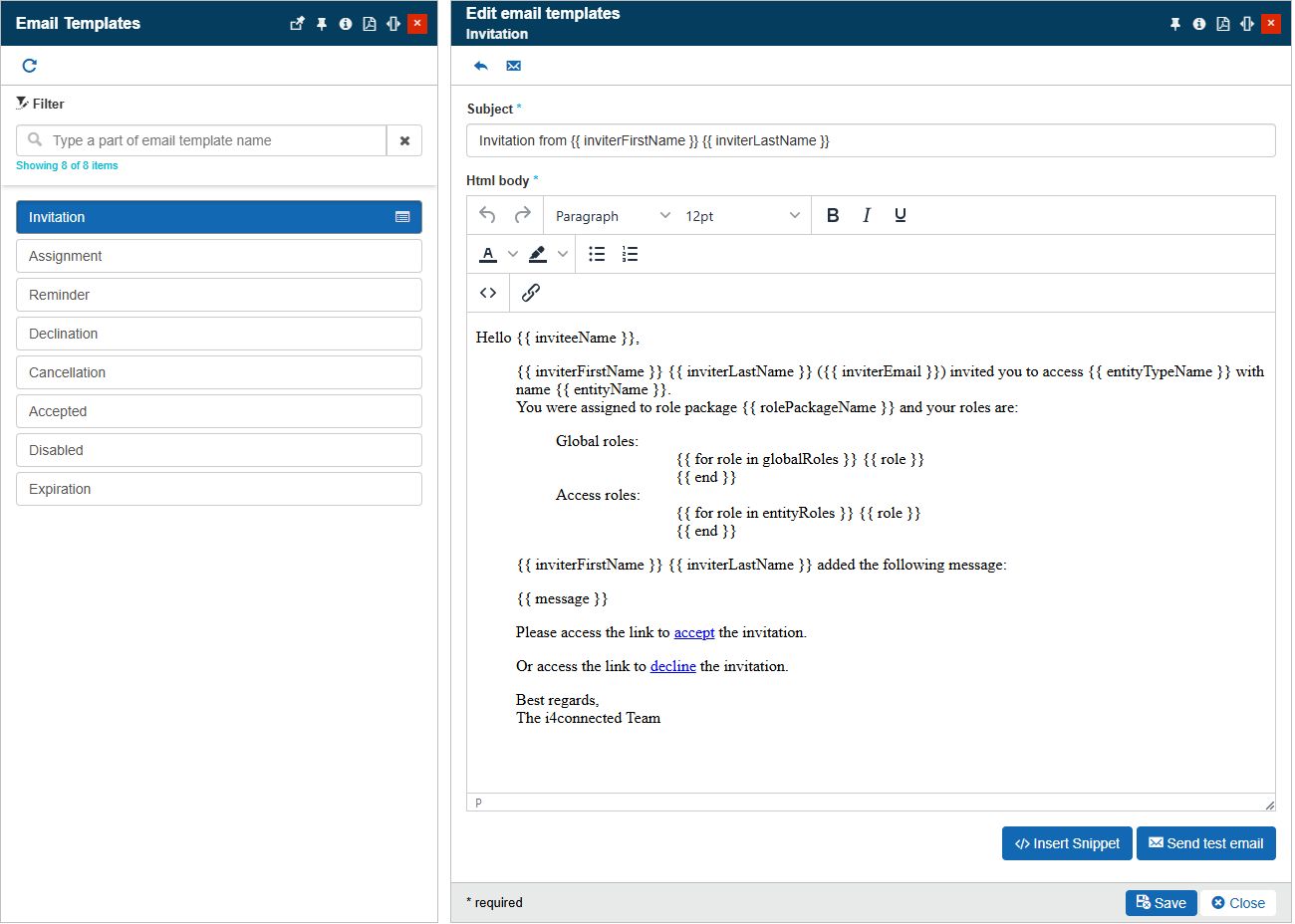This screenshot has height=924, width=1295.
Task: Click the envelope icon in Edit toolbar
Action: pyautogui.click(x=514, y=66)
